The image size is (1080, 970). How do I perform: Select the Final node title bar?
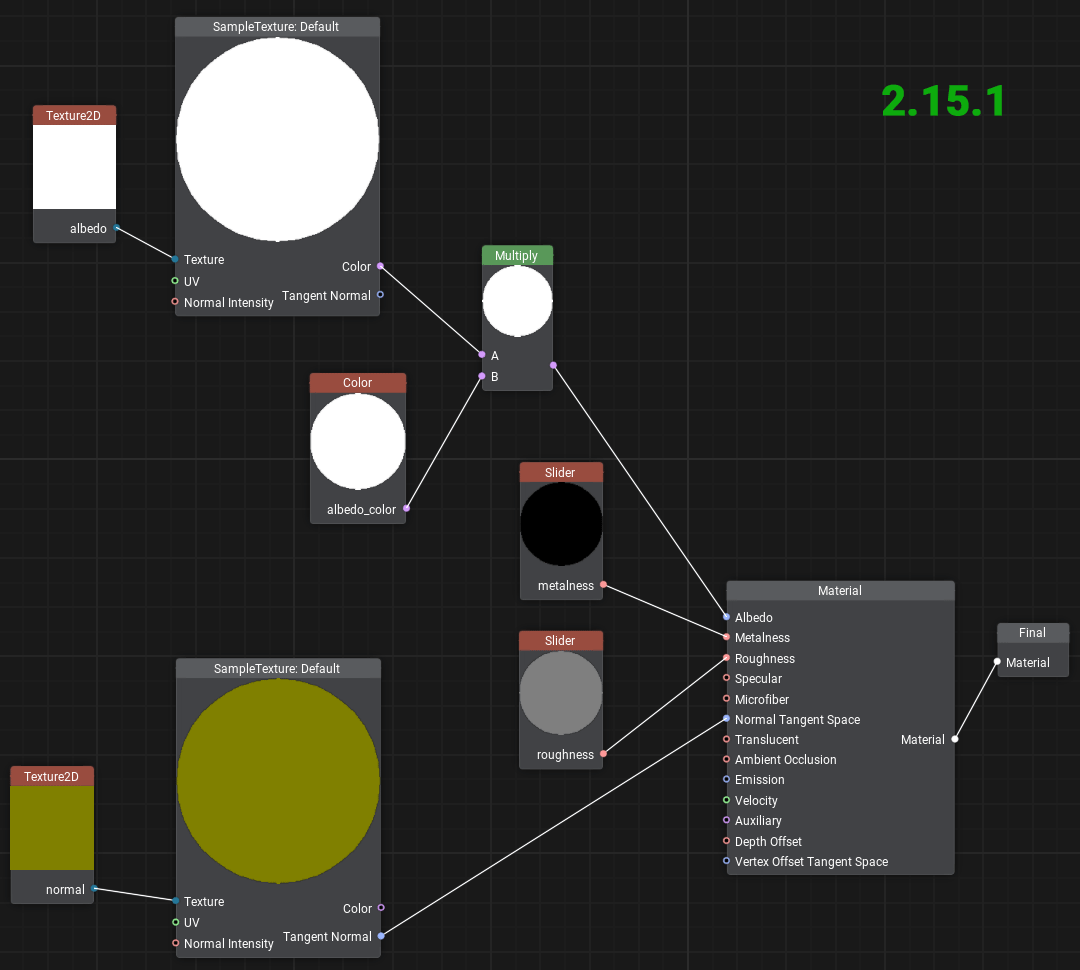click(1032, 632)
